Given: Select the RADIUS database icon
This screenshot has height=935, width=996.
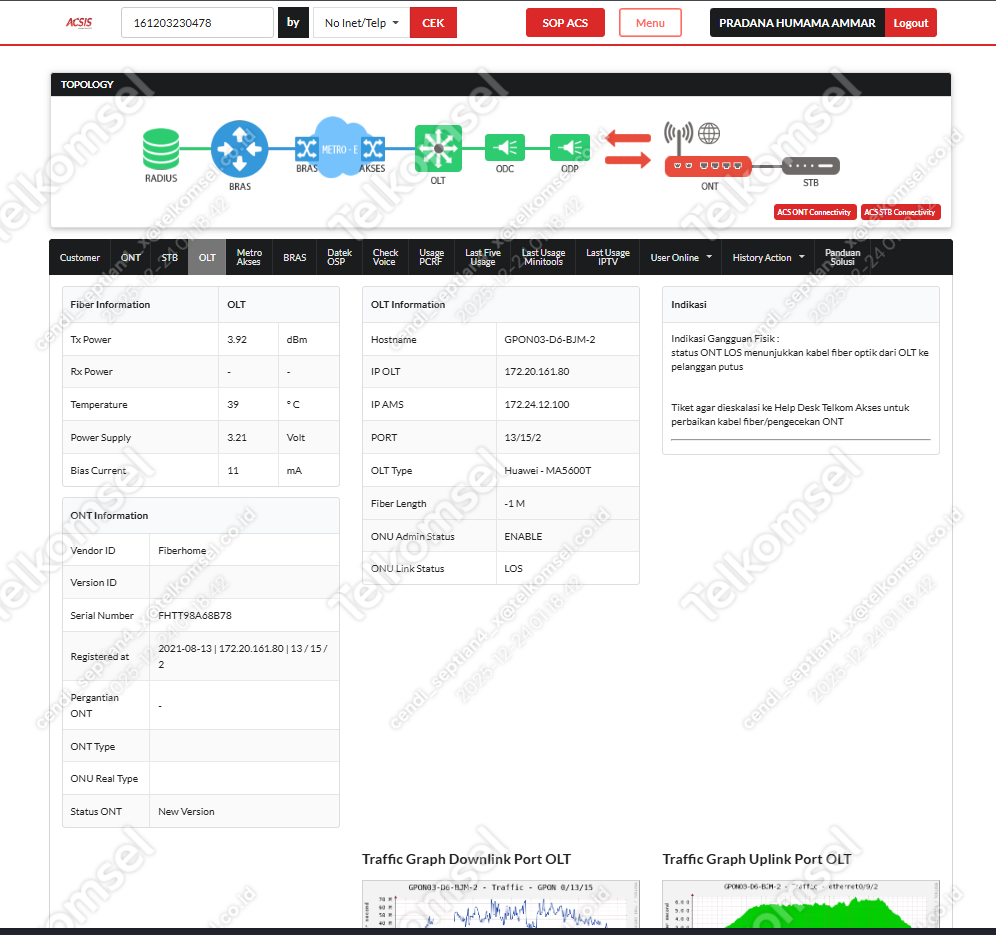Looking at the screenshot, I should pos(161,149).
